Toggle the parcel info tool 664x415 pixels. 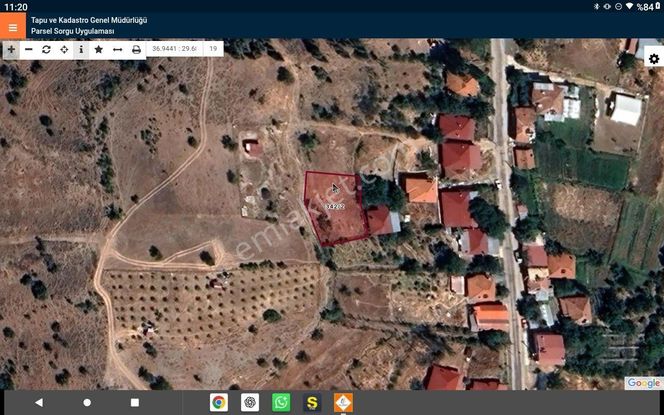81,49
